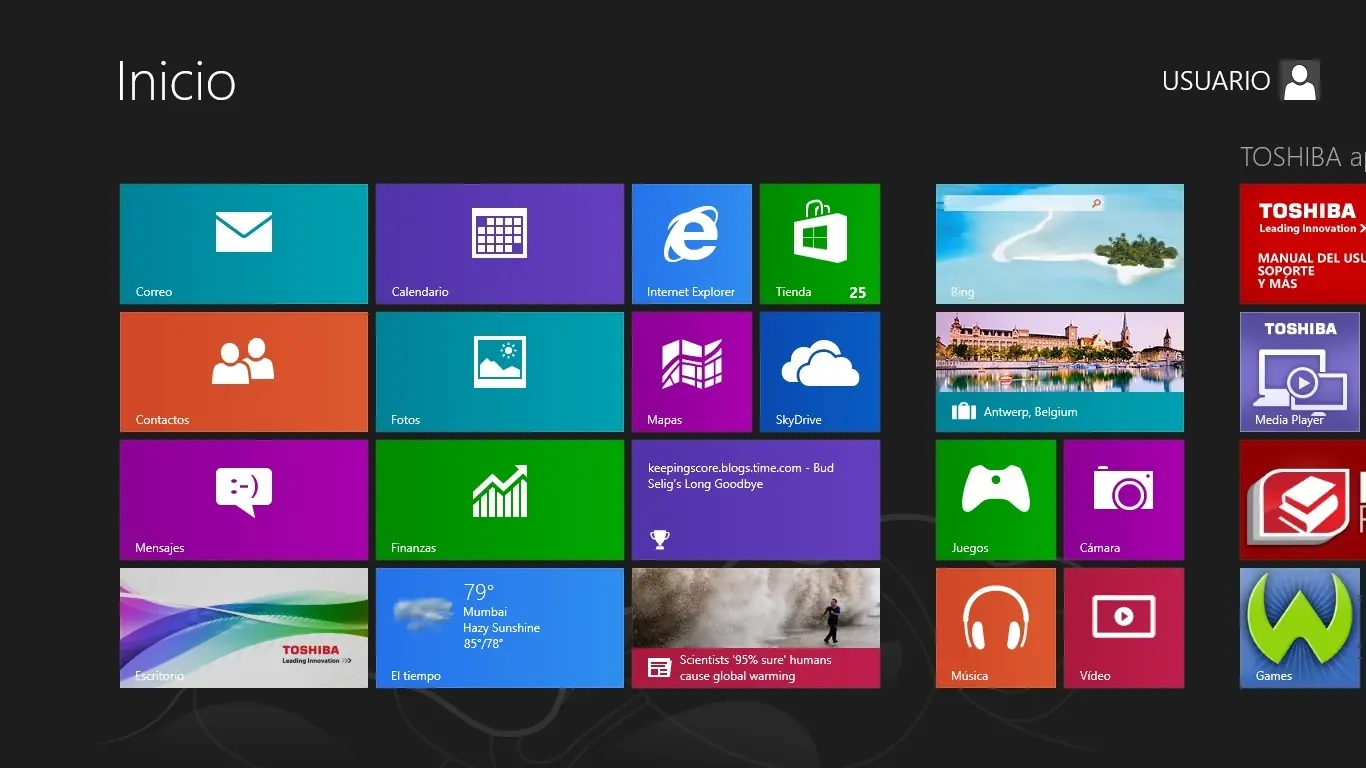Open the Vídeo tile
1366x768 pixels.
tap(1124, 628)
